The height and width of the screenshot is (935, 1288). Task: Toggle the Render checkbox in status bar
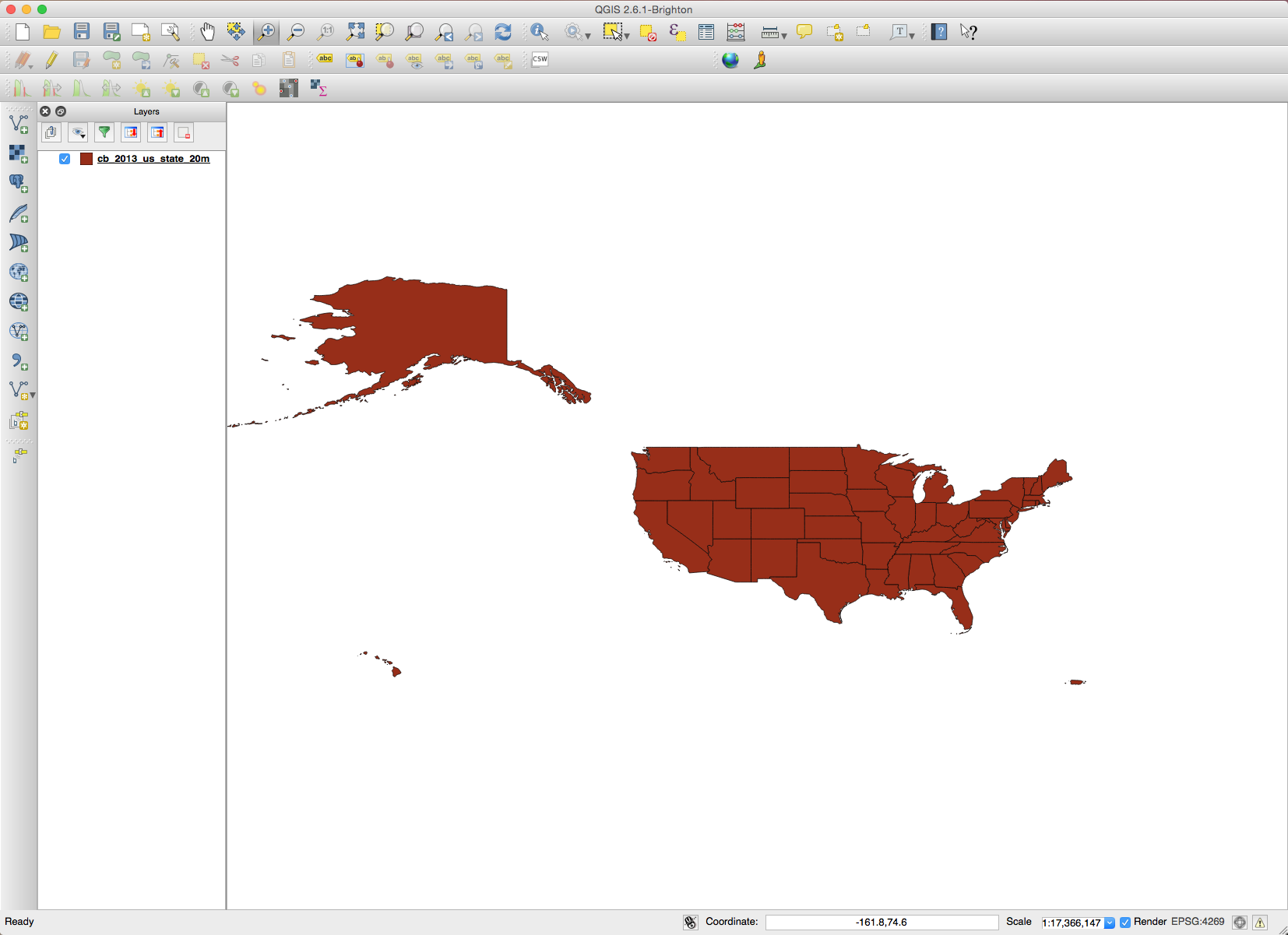[x=1125, y=923]
